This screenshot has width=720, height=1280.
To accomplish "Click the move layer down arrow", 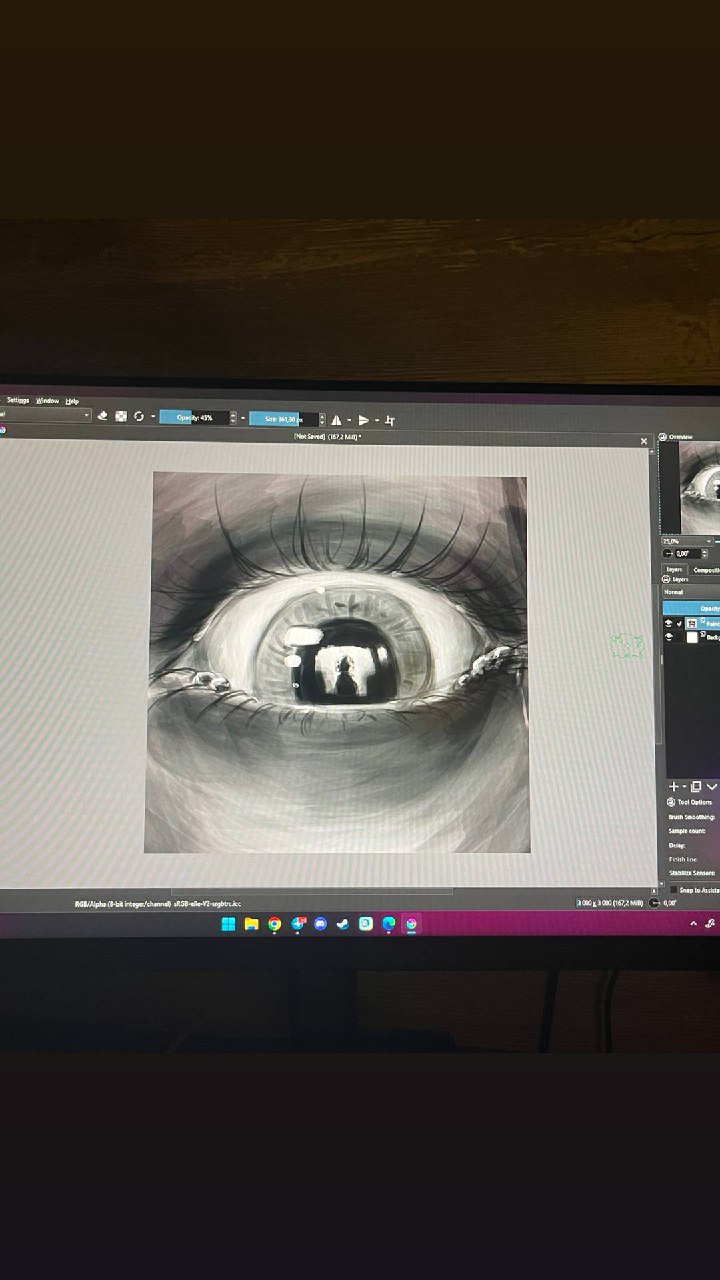I will (712, 786).
